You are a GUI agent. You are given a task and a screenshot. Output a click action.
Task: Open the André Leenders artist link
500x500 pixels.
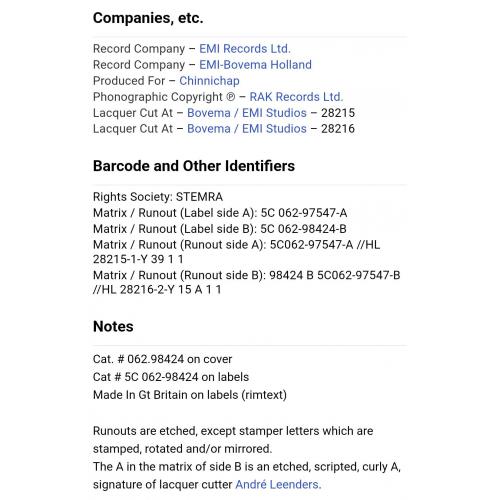tap(278, 484)
